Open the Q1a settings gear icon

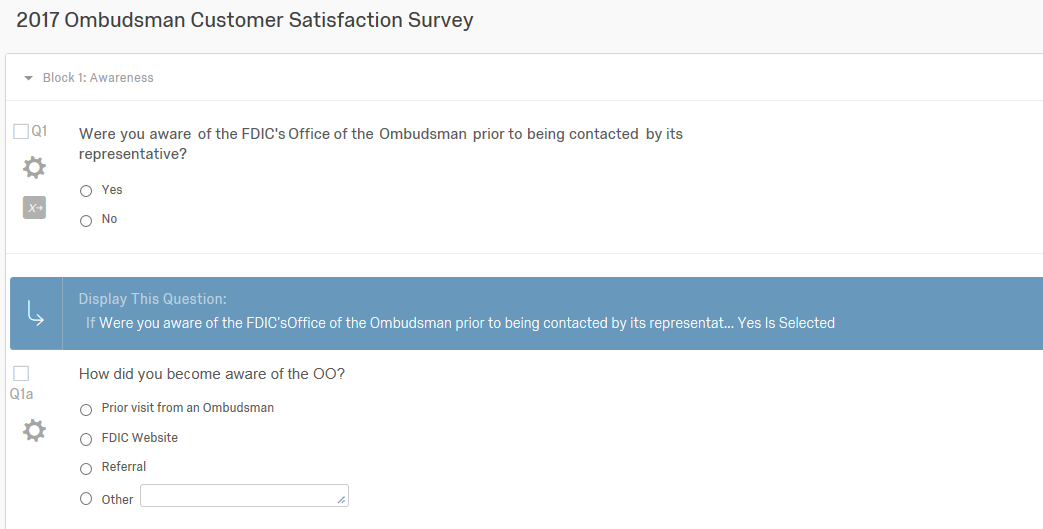[x=34, y=431]
